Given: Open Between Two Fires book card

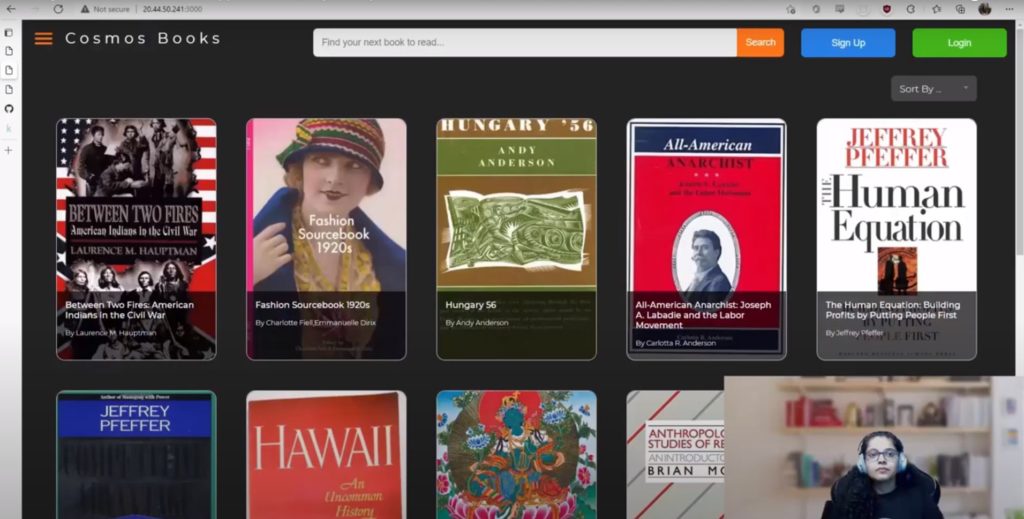Looking at the screenshot, I should [136, 239].
